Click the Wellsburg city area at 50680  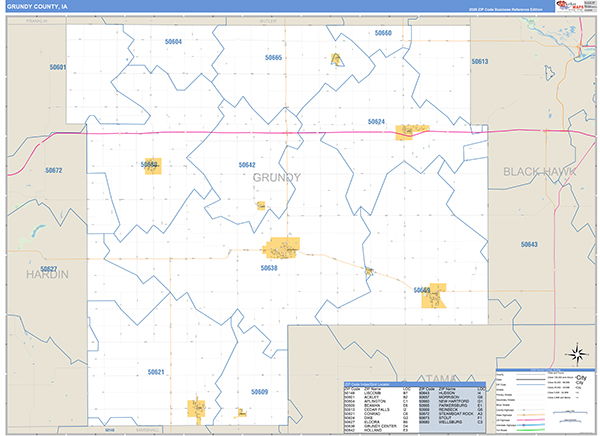pyautogui.click(x=153, y=166)
